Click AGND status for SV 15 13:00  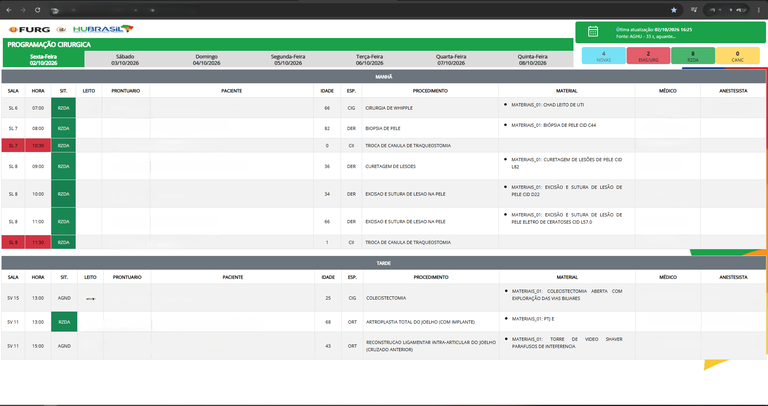(x=64, y=298)
